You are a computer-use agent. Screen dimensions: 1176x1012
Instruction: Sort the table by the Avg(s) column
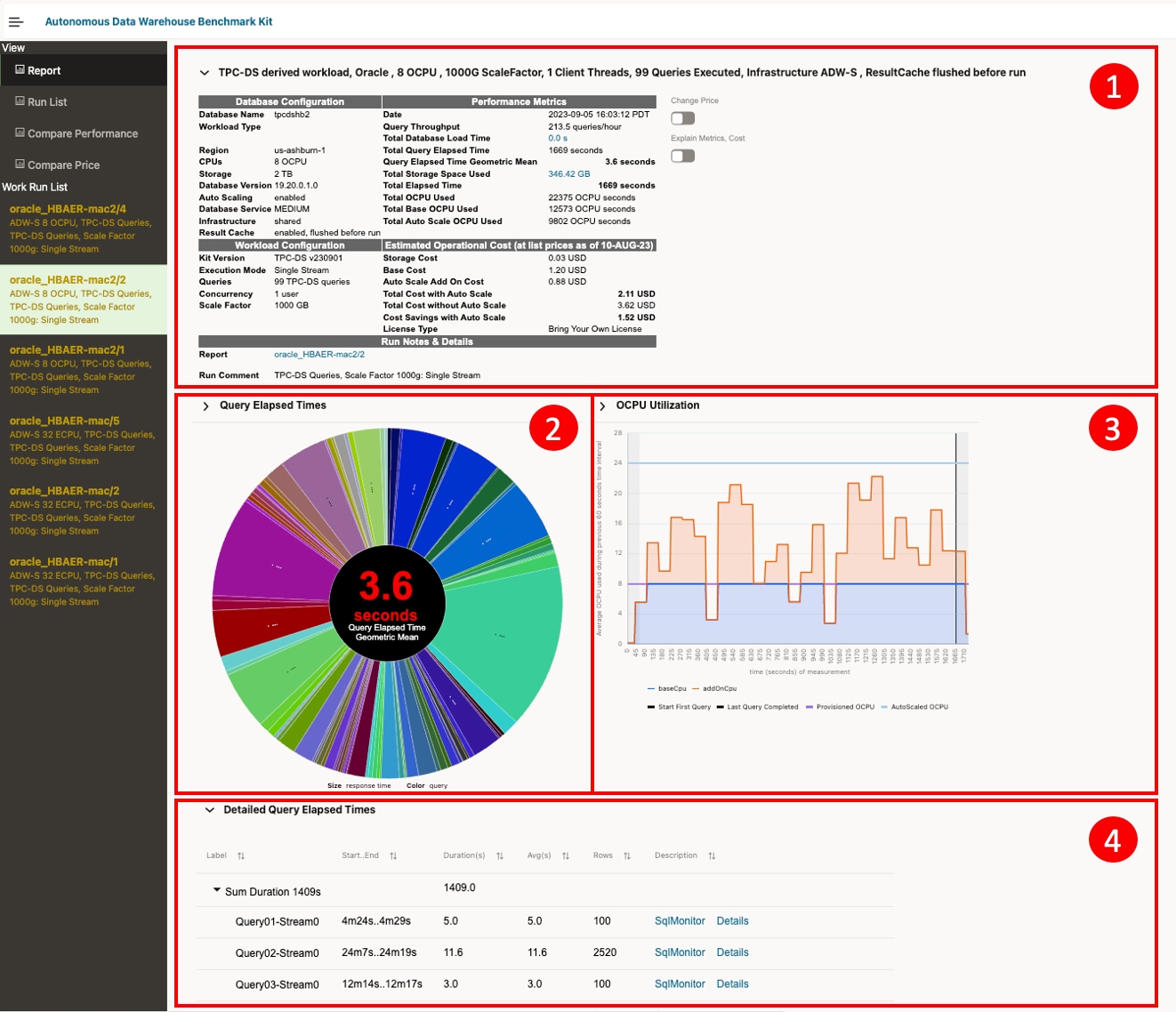(x=566, y=856)
